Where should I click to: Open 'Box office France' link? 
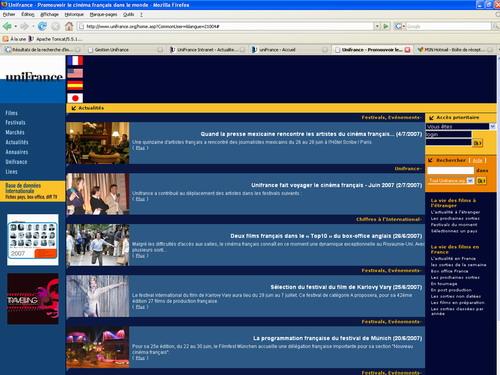tap(449, 271)
